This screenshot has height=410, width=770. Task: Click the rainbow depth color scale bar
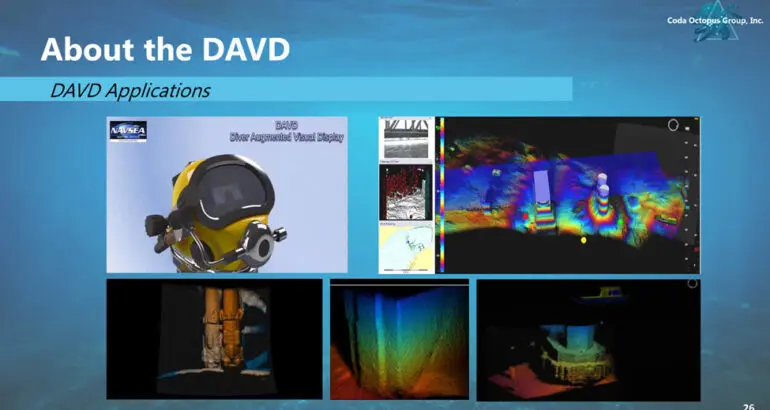pos(441,195)
